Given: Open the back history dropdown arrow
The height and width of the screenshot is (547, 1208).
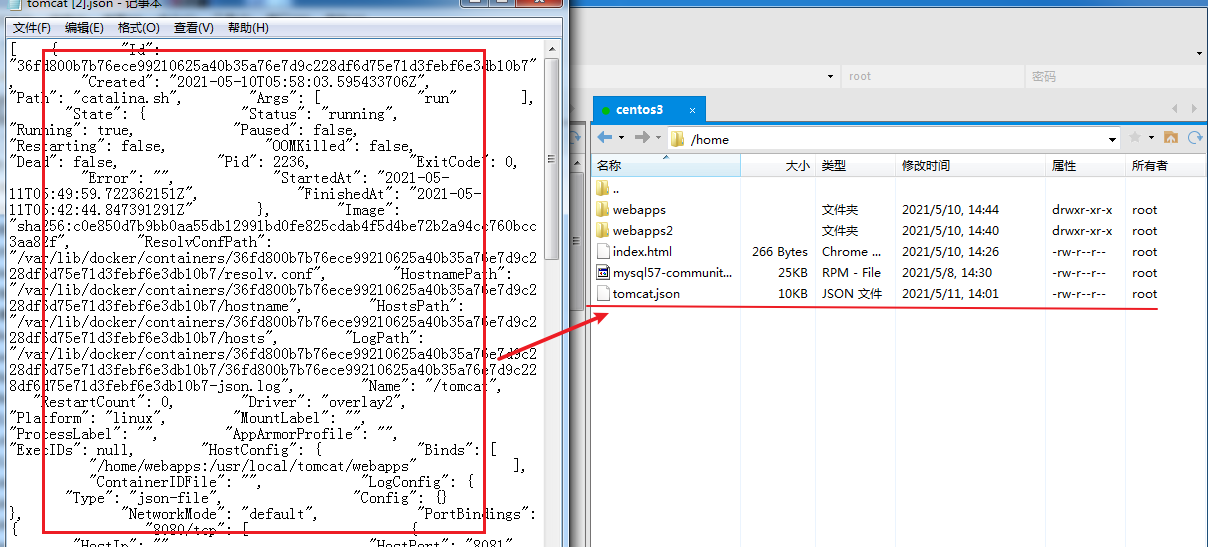Looking at the screenshot, I should tap(621, 138).
